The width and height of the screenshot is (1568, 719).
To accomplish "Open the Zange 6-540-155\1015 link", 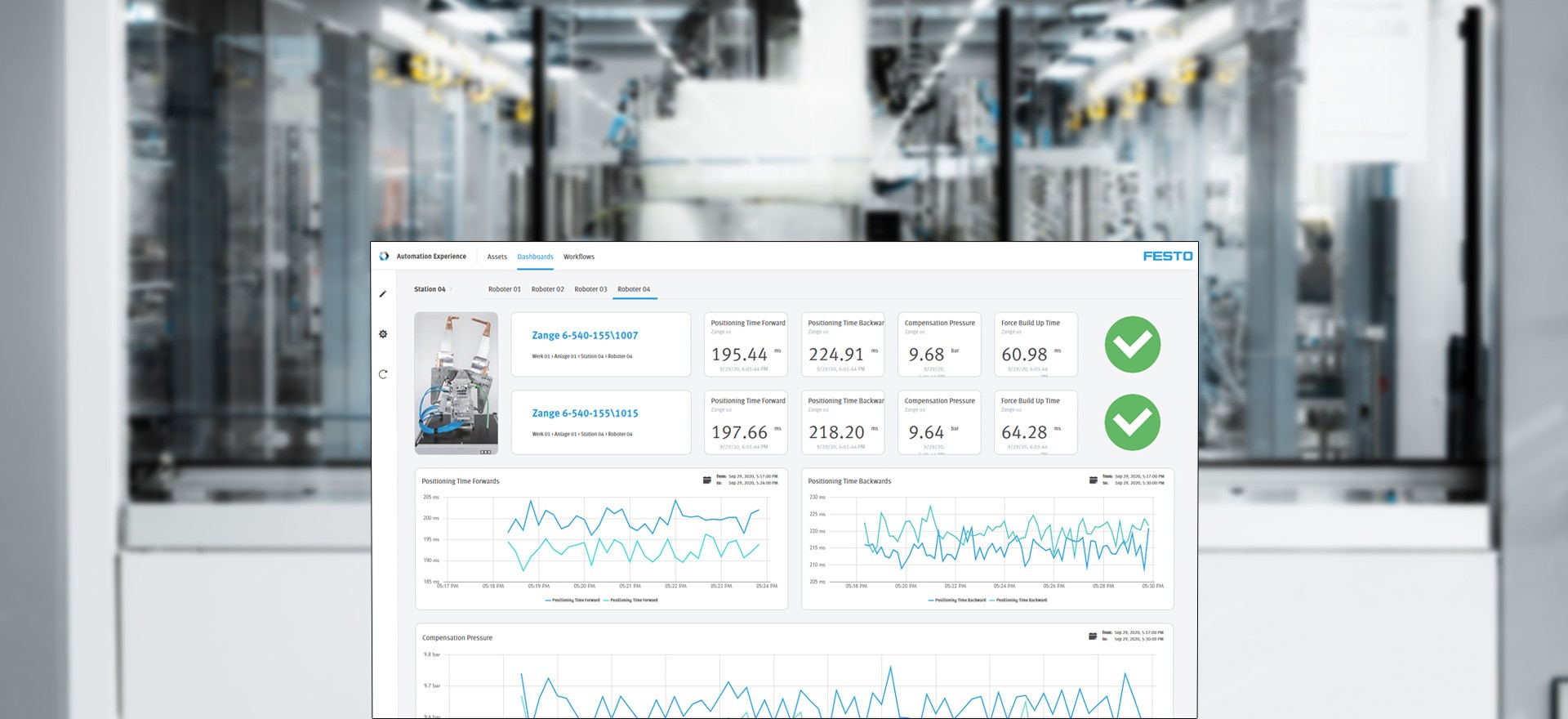I will click(x=585, y=413).
